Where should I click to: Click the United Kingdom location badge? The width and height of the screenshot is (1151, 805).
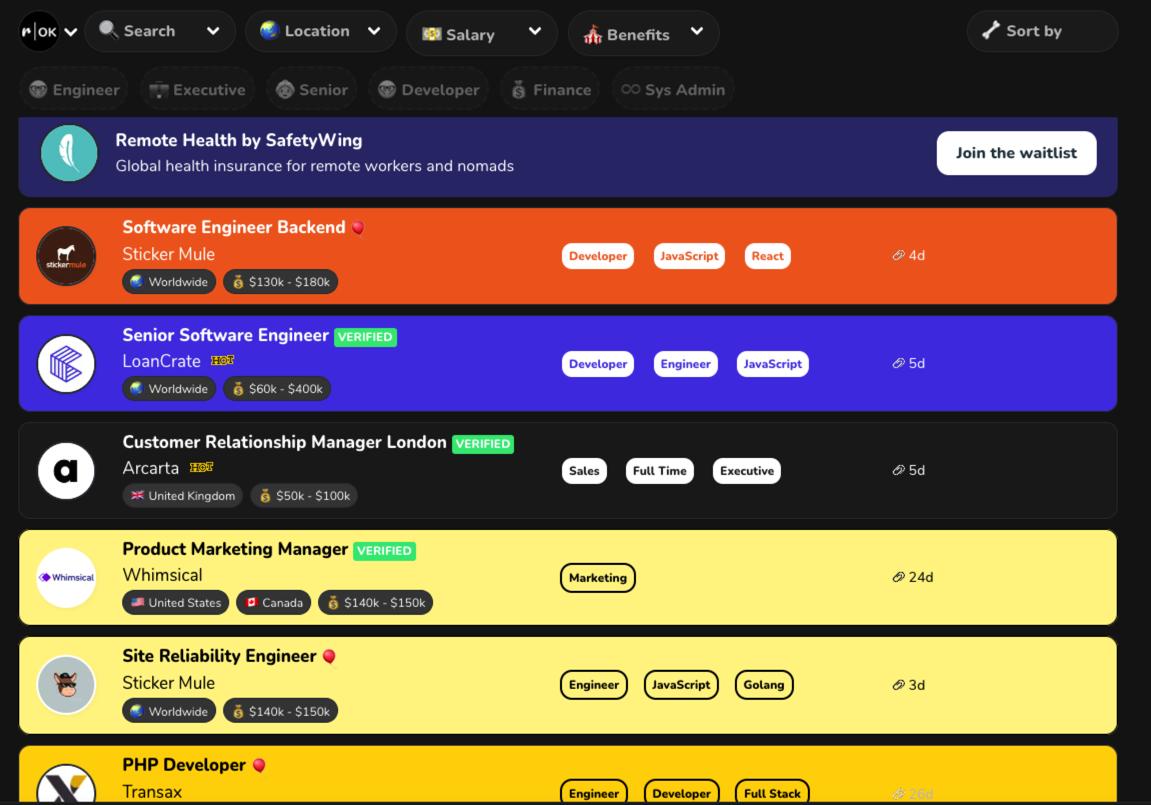point(183,496)
